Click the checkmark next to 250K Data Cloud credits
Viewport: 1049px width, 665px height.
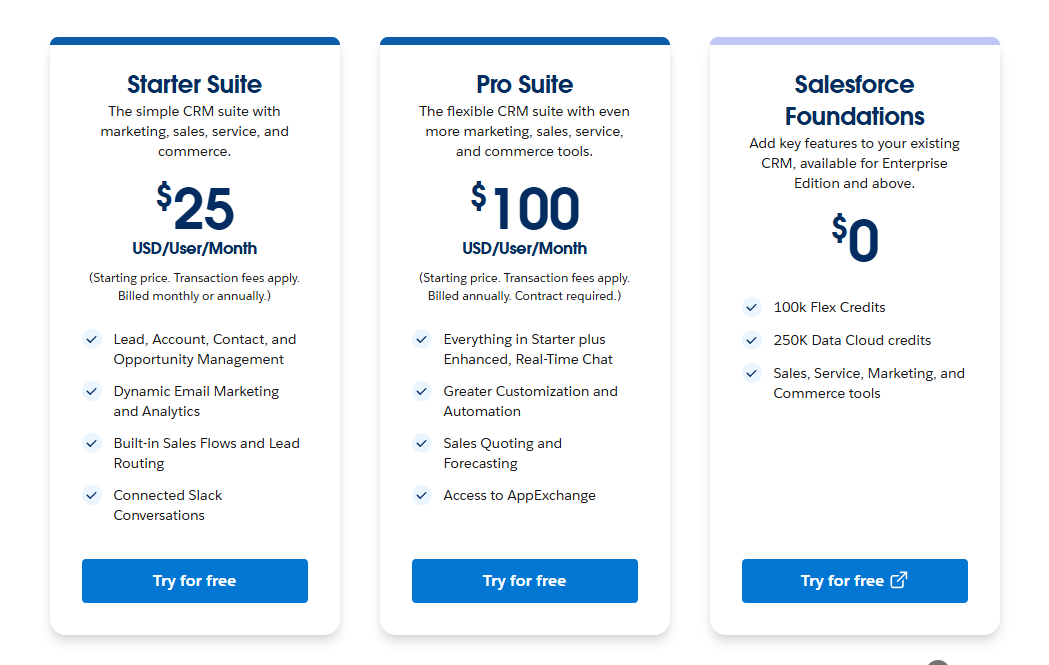[x=752, y=340]
